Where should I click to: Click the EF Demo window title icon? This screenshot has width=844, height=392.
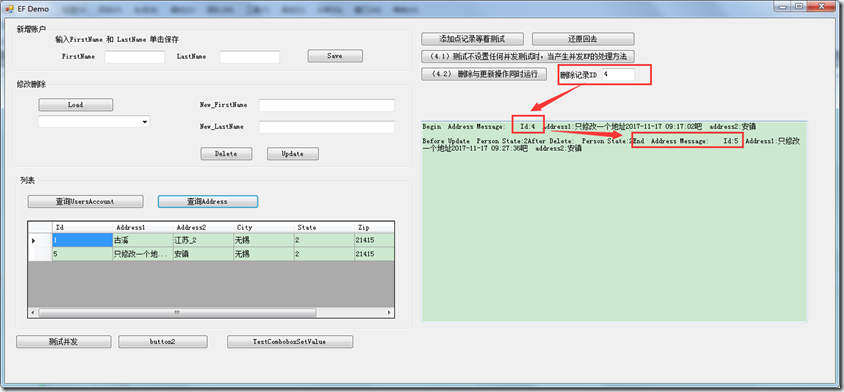tap(9, 9)
